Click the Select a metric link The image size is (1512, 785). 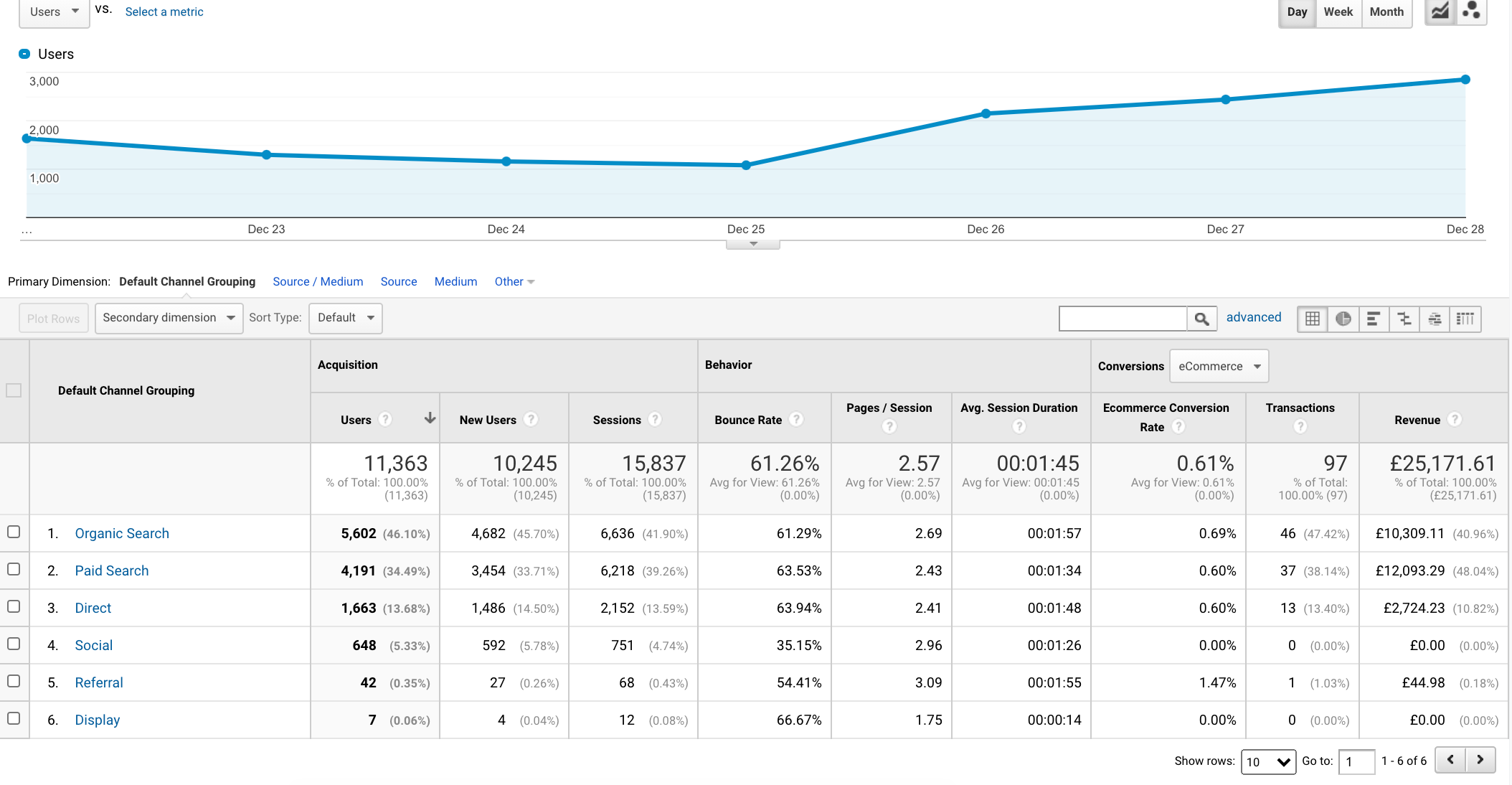(164, 11)
